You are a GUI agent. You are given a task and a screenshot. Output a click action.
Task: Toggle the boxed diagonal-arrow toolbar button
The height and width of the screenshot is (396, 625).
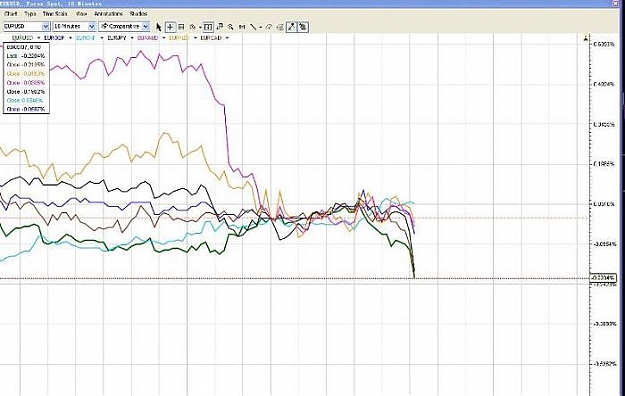292,27
